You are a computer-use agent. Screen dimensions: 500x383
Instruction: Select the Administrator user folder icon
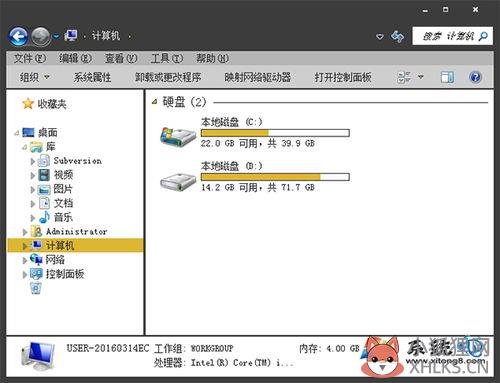point(36,231)
